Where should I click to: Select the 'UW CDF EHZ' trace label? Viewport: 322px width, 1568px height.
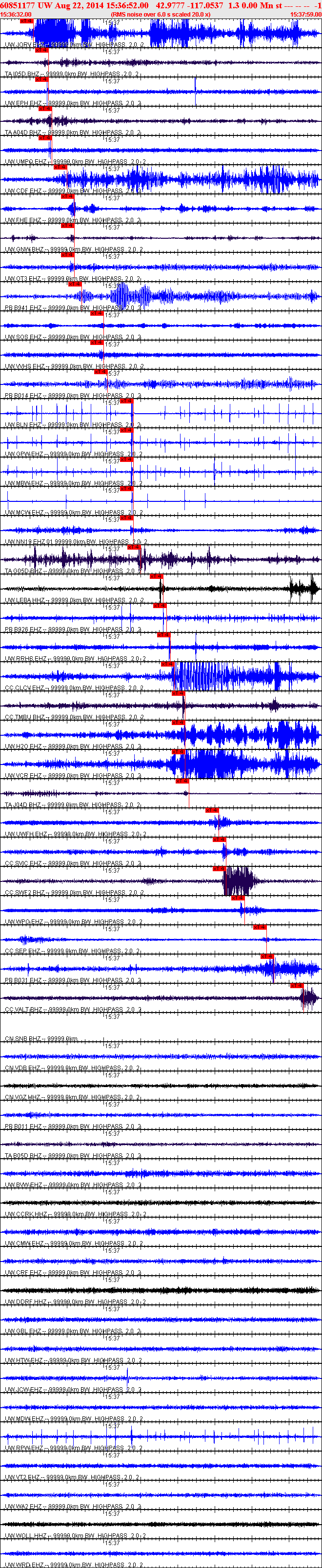[73, 191]
